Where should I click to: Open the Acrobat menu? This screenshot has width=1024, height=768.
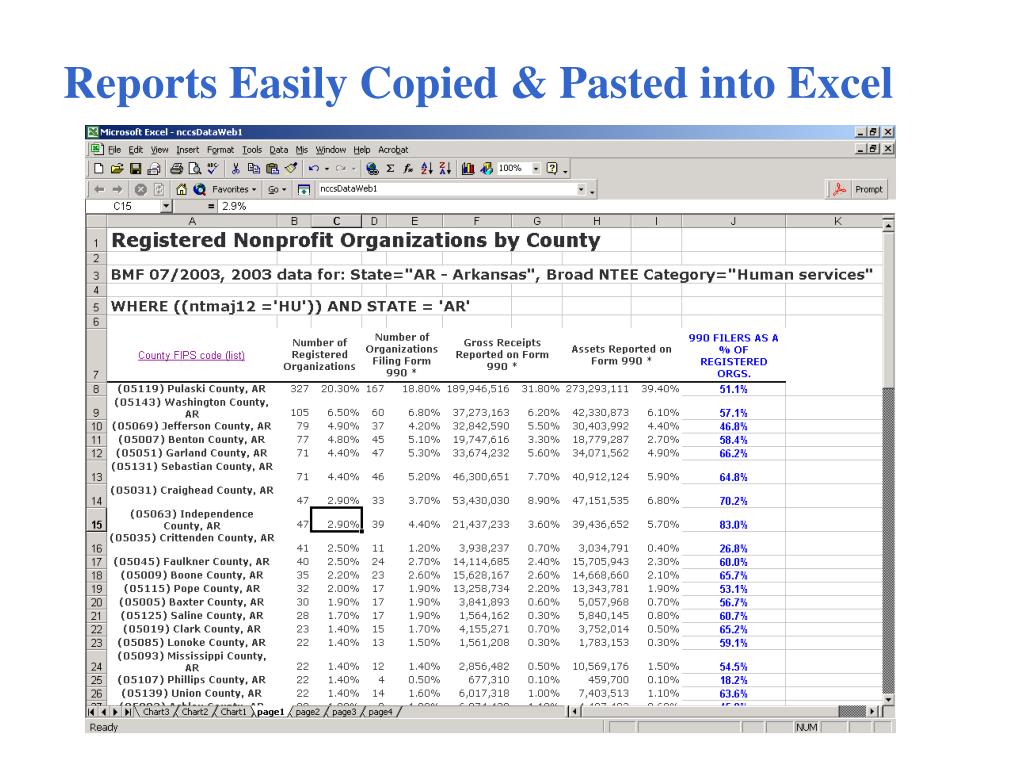393,150
